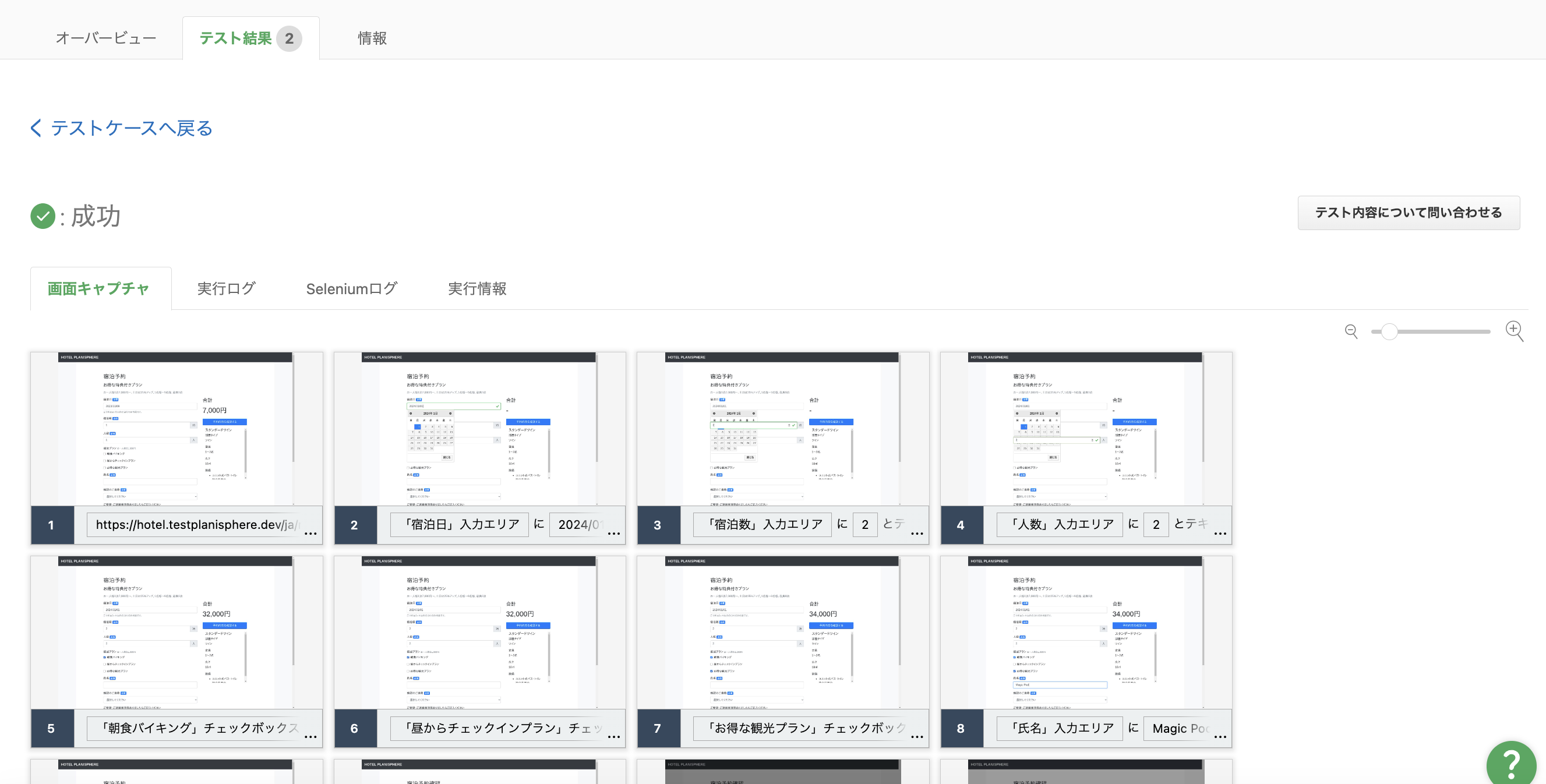Image resolution: width=1546 pixels, height=784 pixels.
Task: Click the zoom in magnifier icon
Action: pos(1513,330)
